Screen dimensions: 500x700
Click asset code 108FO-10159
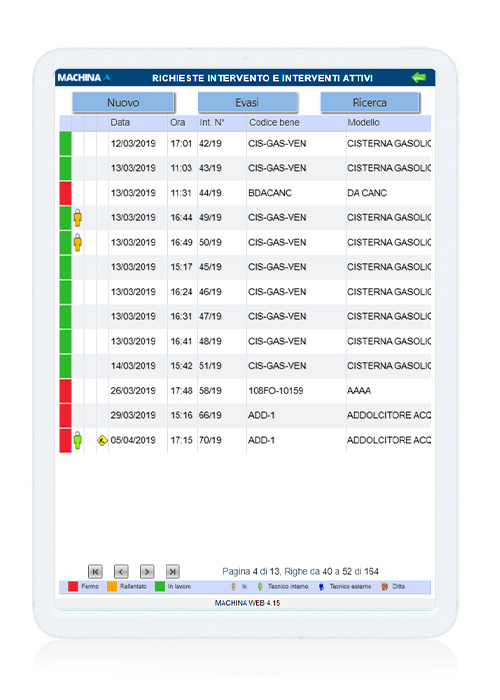275,391
